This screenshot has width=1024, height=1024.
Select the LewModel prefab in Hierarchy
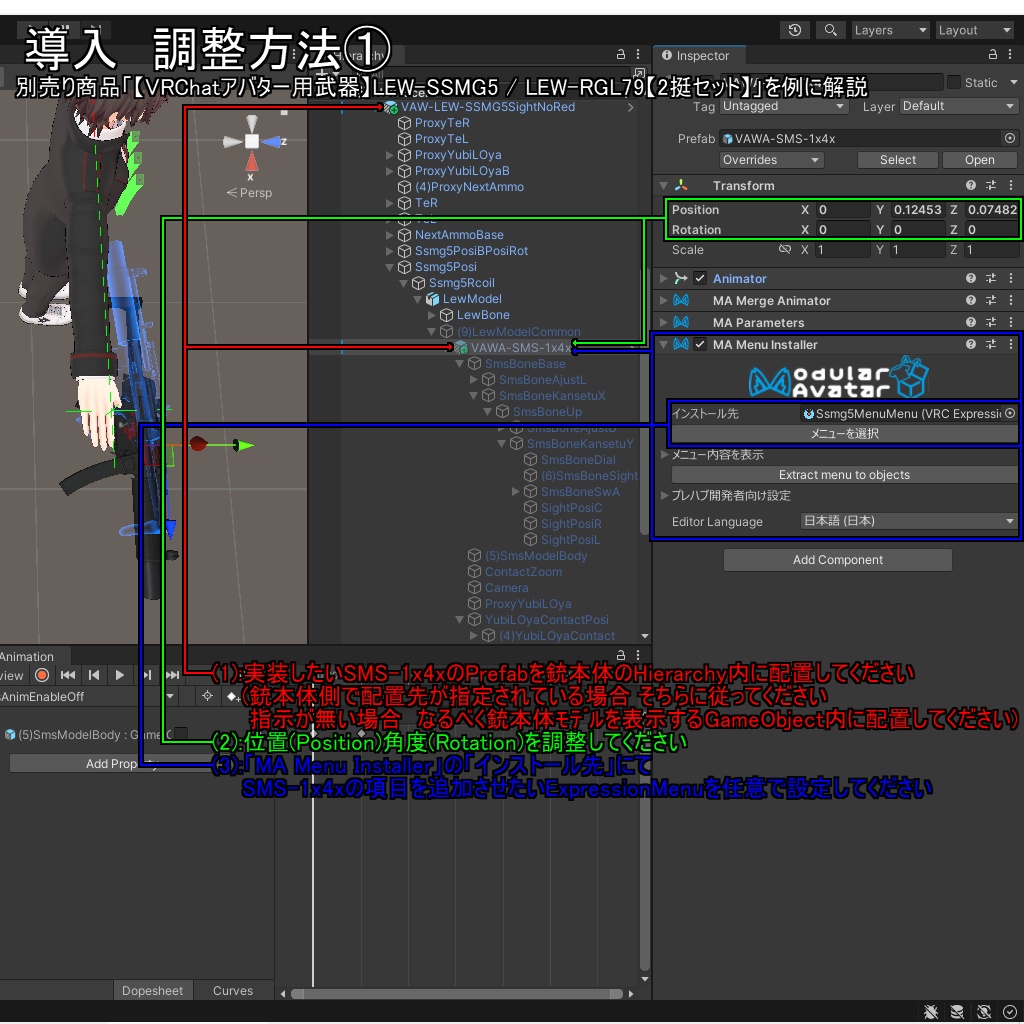tap(472, 298)
